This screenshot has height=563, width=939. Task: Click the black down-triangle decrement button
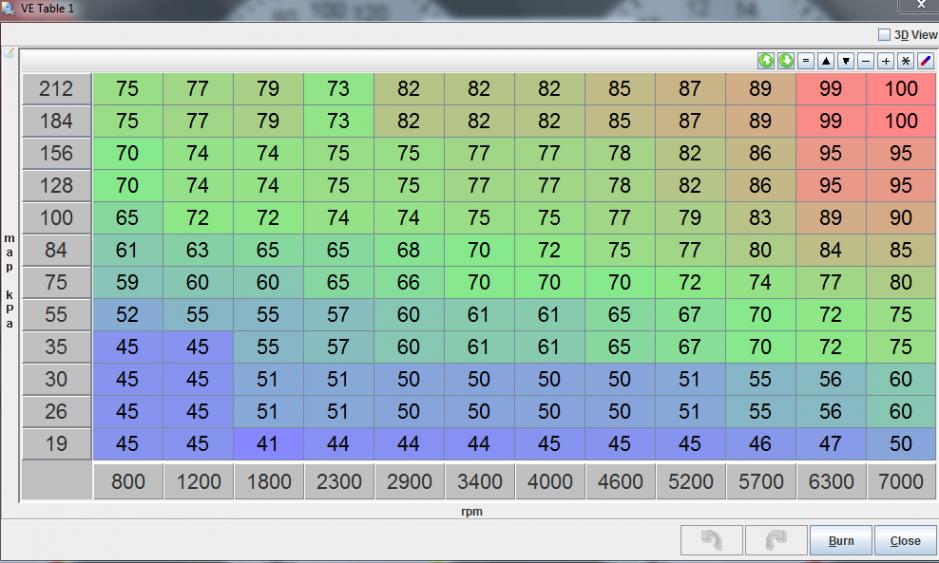846,60
